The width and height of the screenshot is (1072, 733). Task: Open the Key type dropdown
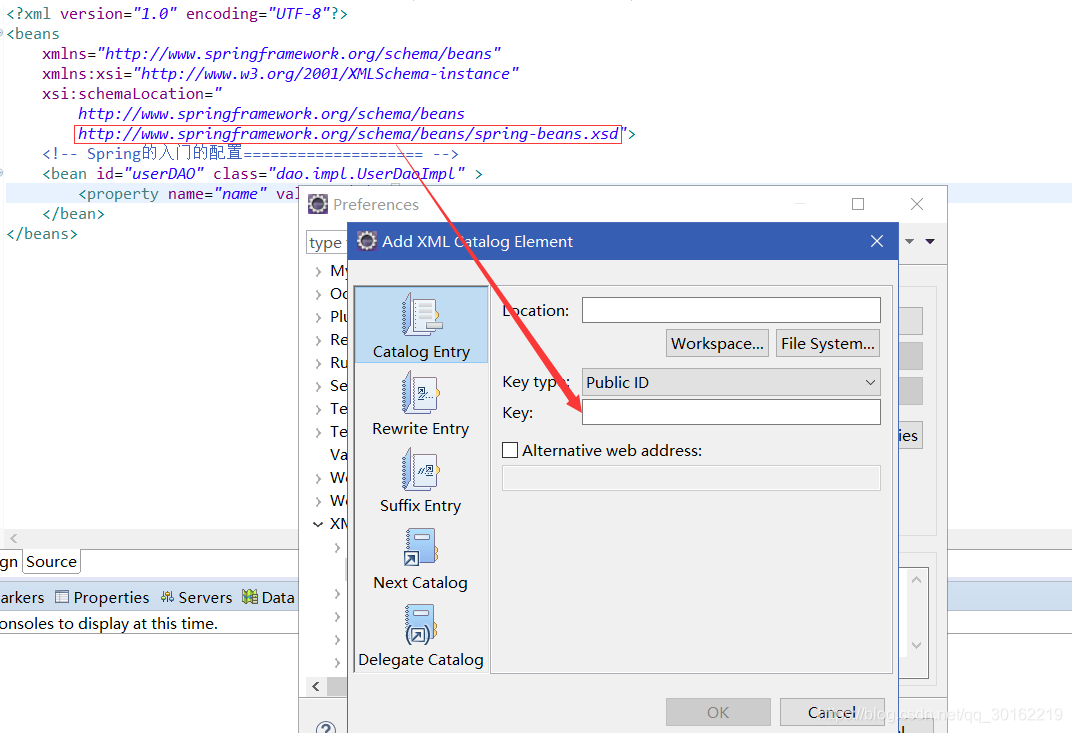(x=731, y=382)
